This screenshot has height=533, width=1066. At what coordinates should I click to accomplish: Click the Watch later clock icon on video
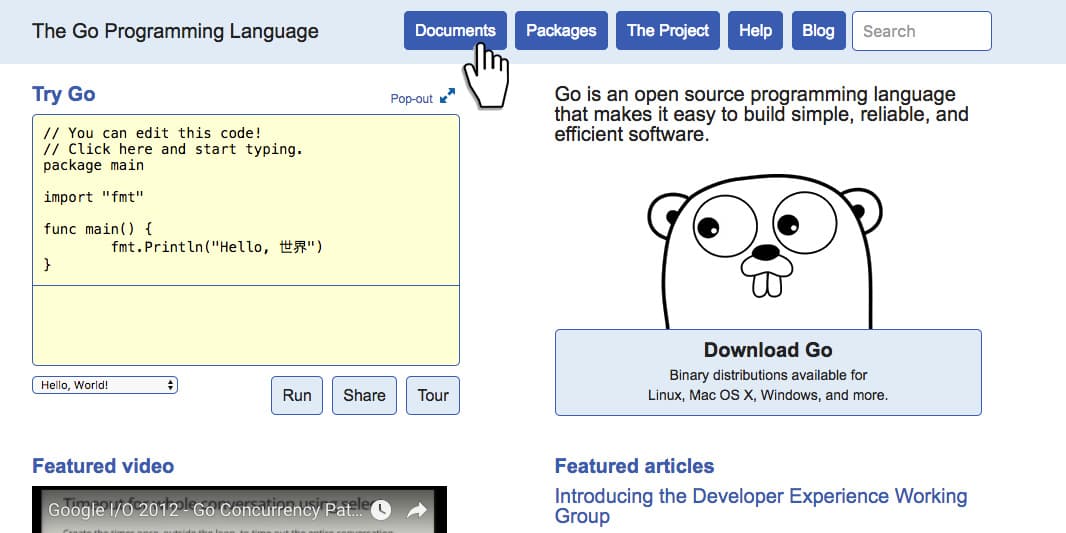[381, 511]
